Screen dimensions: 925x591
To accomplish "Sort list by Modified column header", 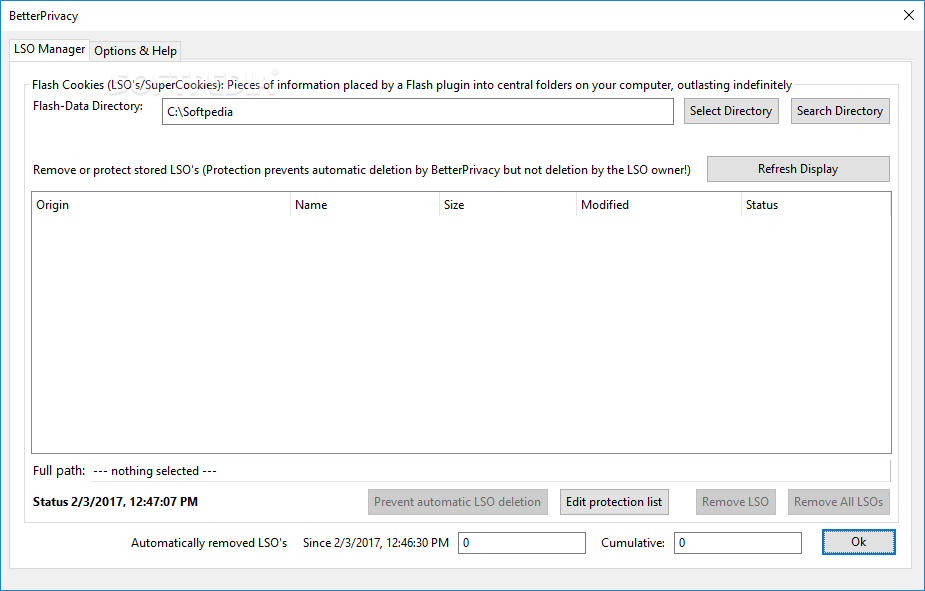I will point(658,205).
